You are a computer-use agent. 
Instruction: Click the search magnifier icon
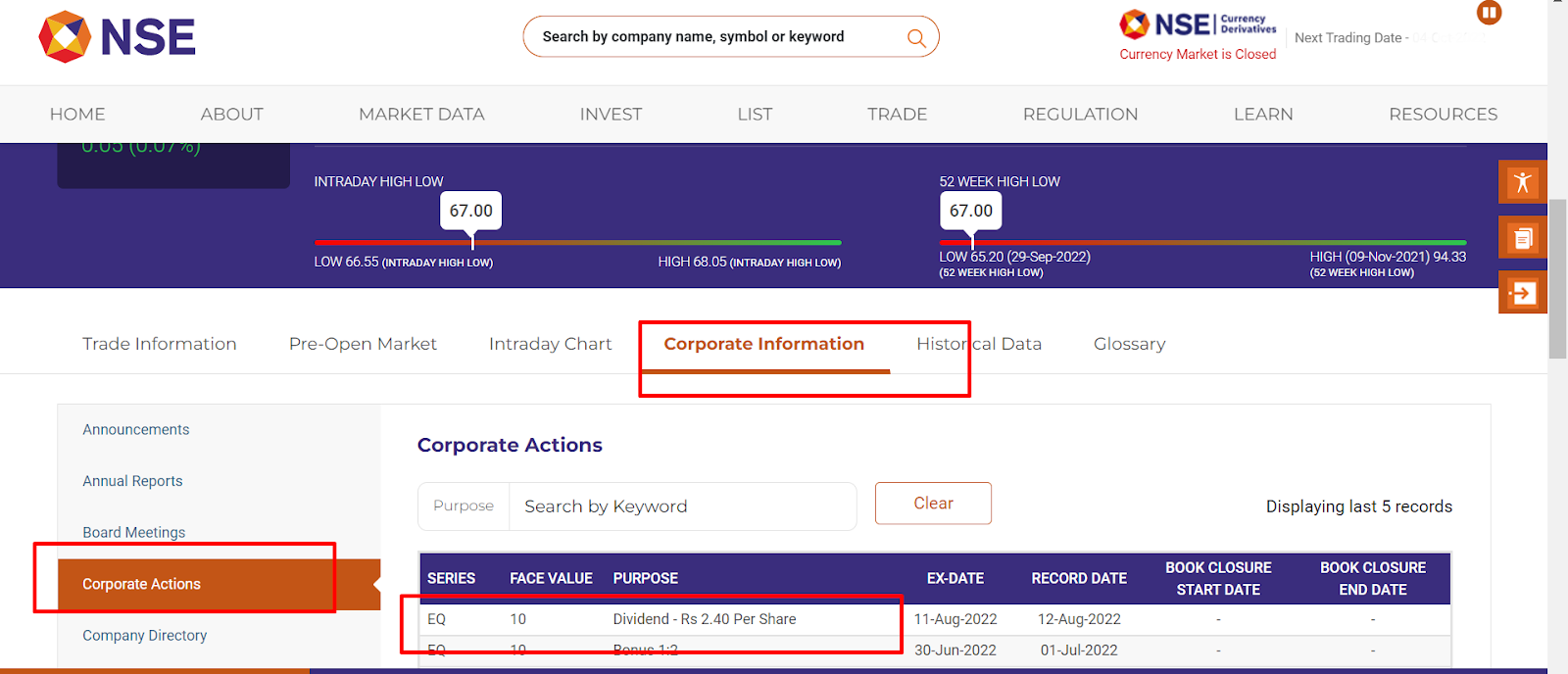(916, 37)
